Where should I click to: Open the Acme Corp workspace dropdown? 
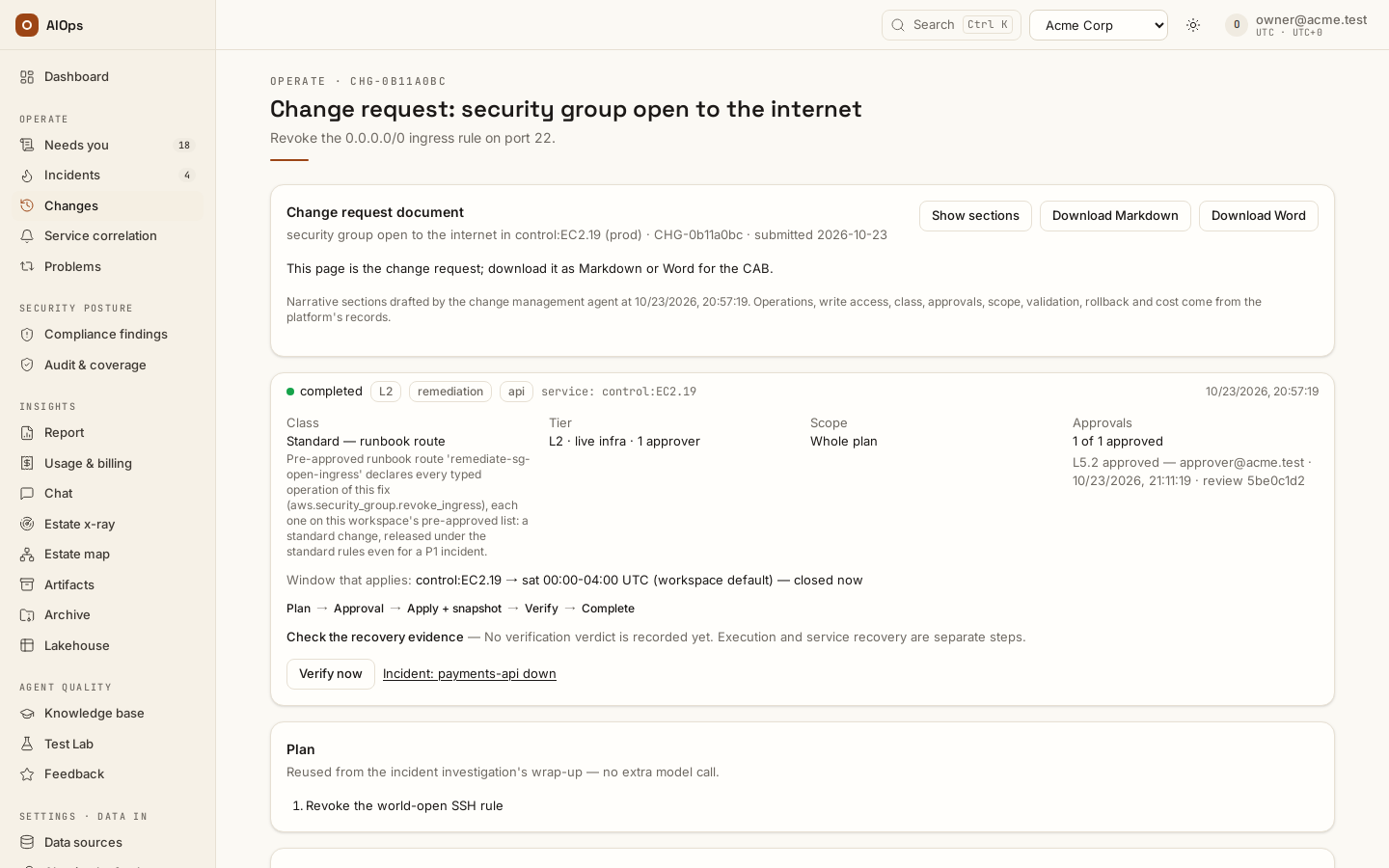pos(1099,25)
